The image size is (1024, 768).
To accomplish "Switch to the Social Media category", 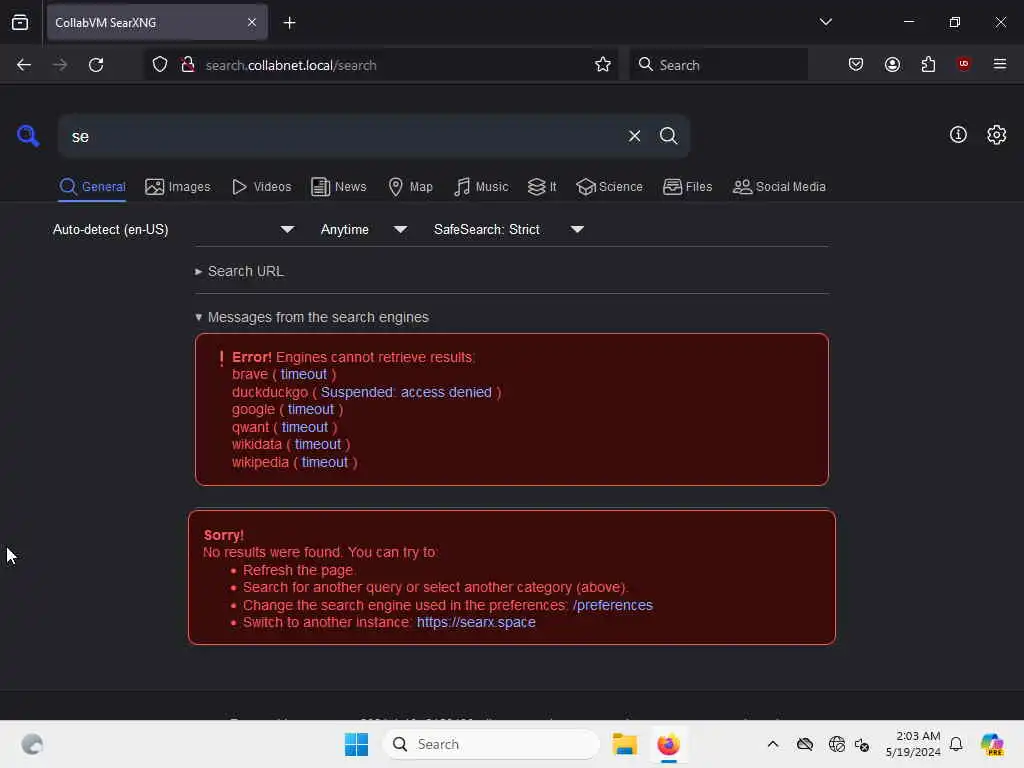I will [x=779, y=187].
